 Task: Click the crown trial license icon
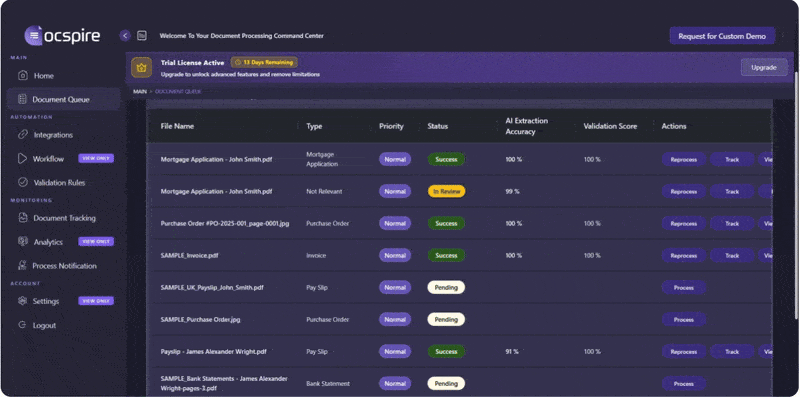[x=141, y=67]
